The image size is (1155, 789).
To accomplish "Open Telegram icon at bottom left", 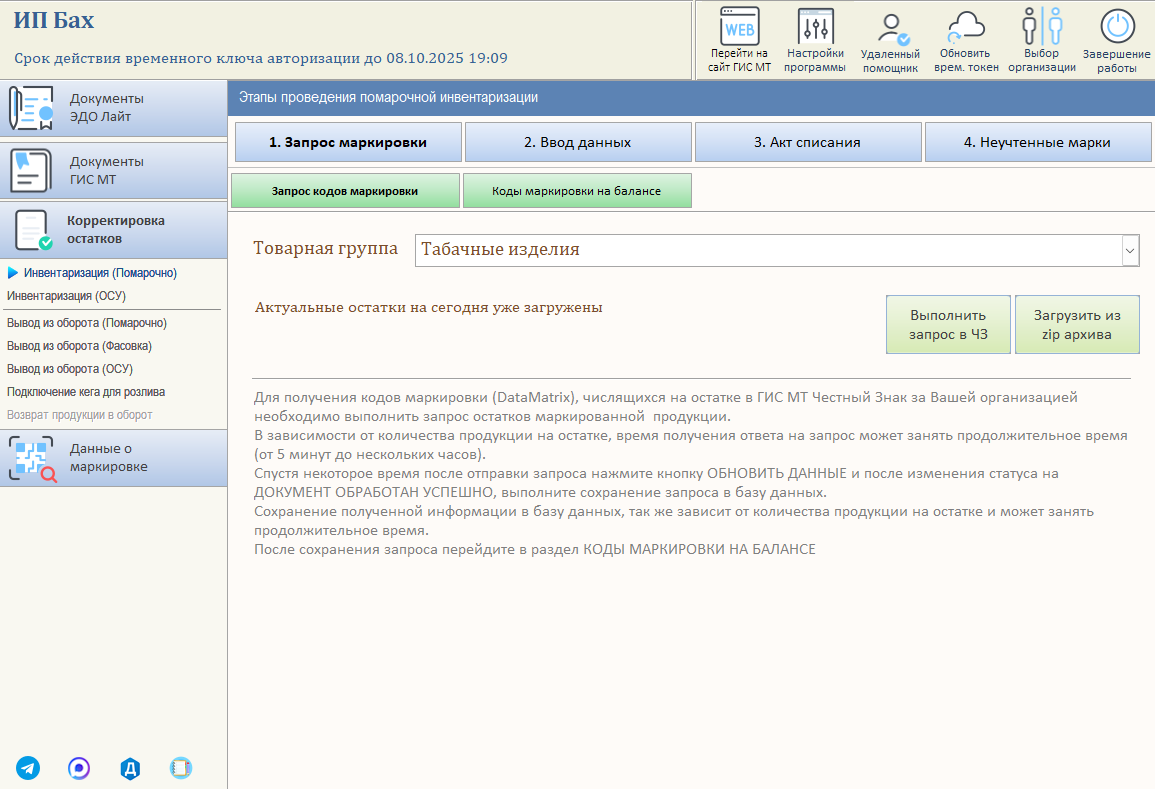I will click(28, 768).
